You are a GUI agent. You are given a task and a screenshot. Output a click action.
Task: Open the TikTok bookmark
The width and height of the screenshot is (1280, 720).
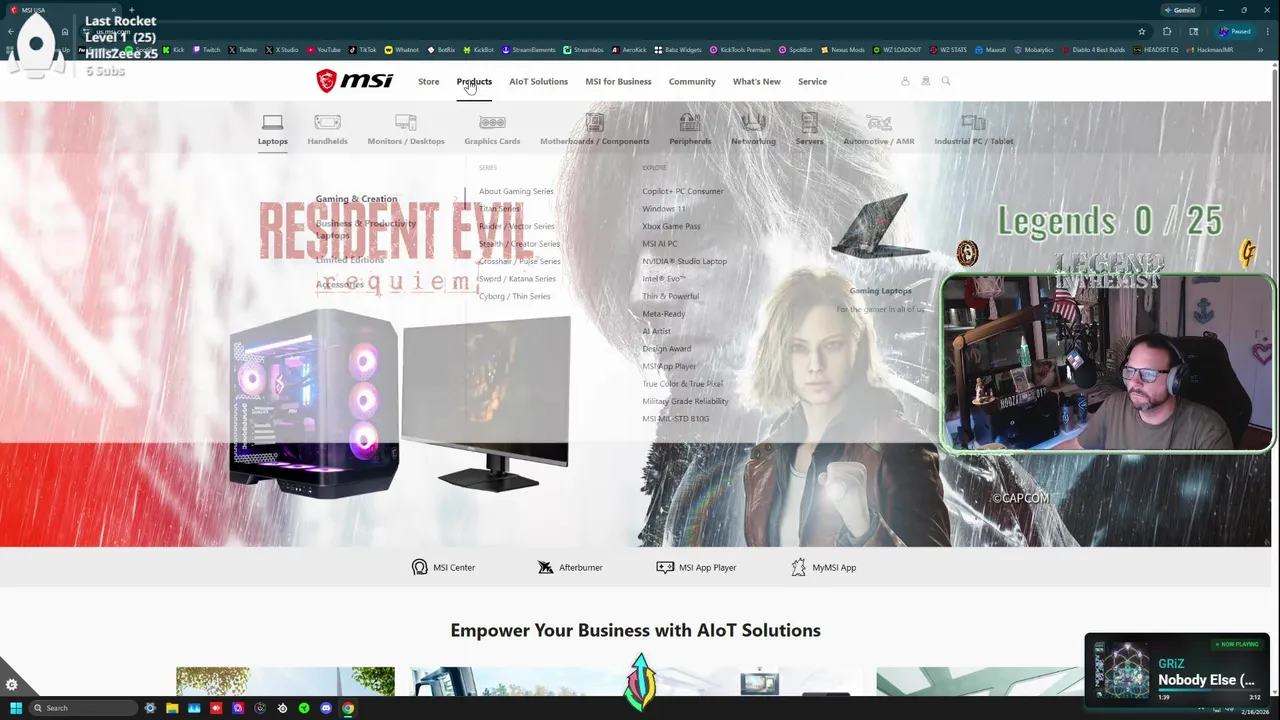pos(363,50)
